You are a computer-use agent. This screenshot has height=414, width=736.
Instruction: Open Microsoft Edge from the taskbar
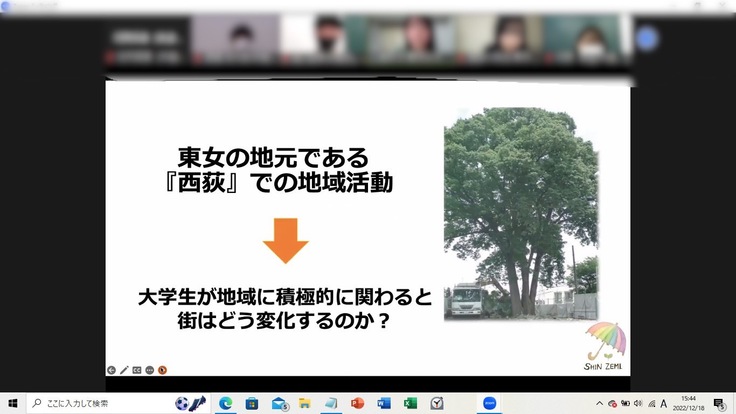[226, 403]
